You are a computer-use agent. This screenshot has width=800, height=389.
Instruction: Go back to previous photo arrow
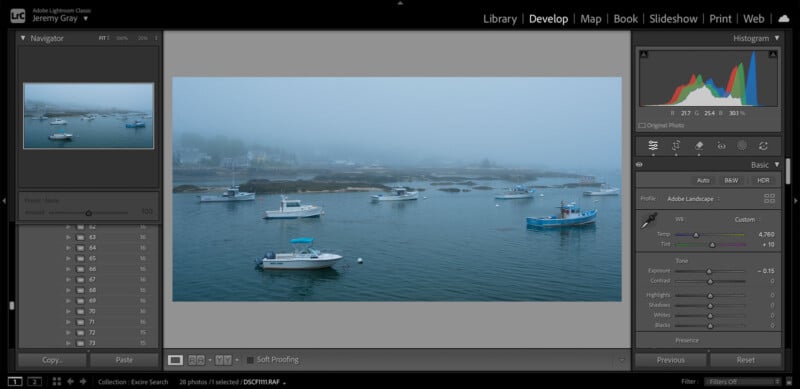click(70, 381)
